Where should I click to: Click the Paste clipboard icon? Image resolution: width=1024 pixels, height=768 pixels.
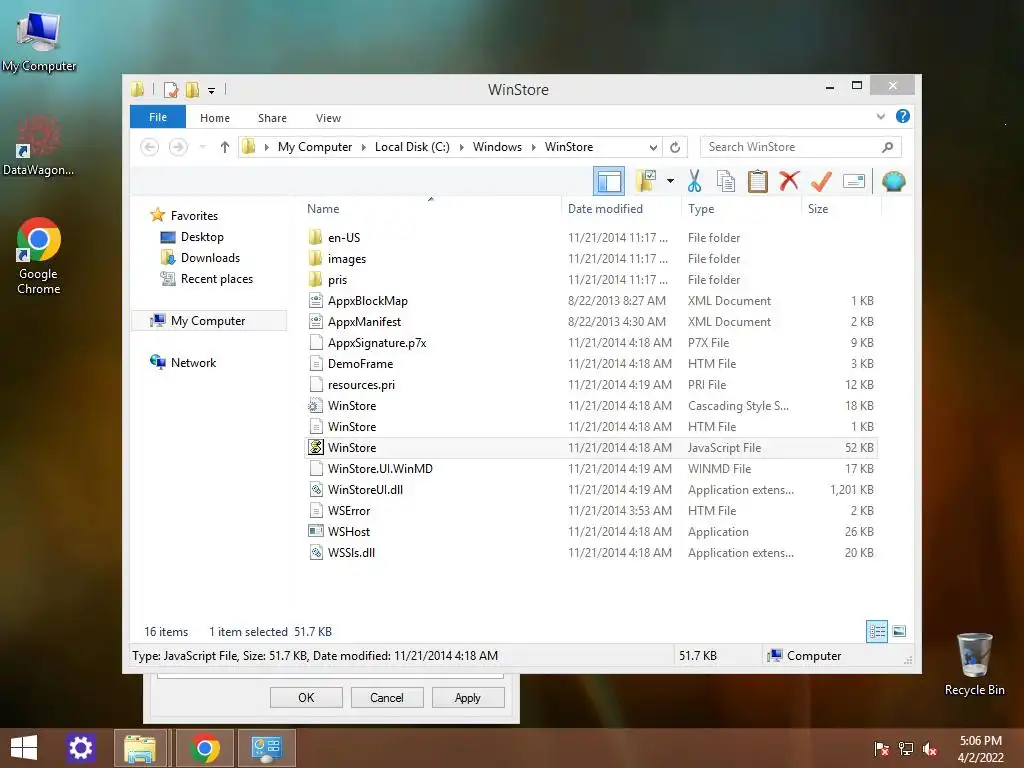[x=758, y=181]
